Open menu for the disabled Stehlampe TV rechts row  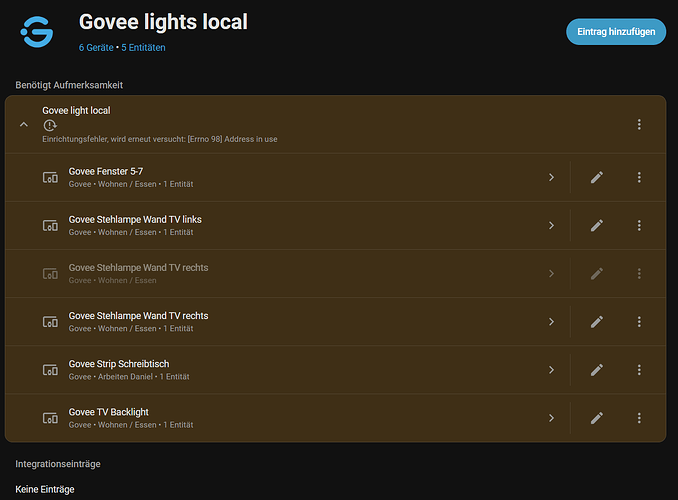[639, 273]
